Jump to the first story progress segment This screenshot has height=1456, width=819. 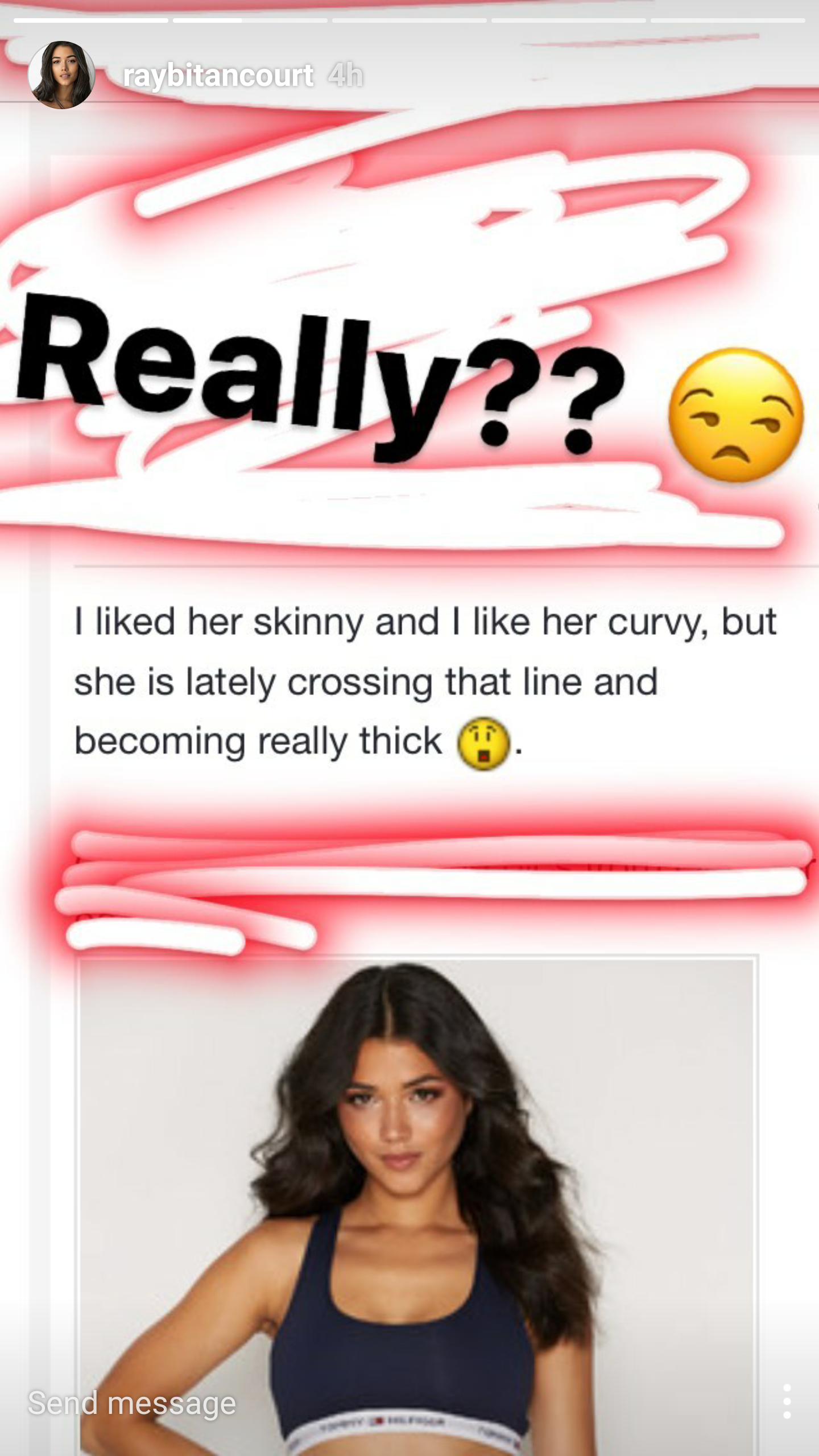tap(91, 20)
